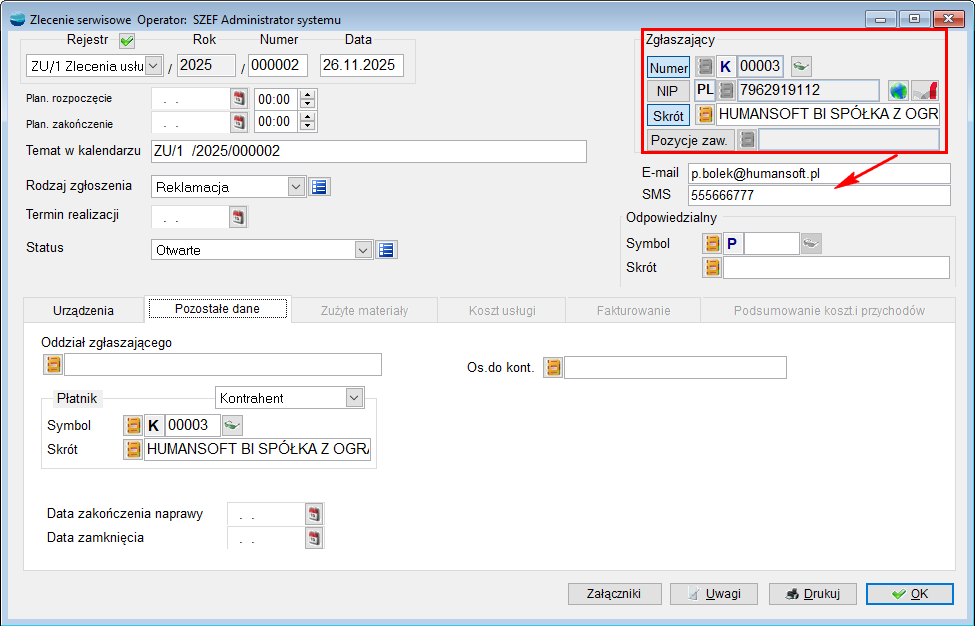Click calendar icon next to Plan. rozpoczęcie
The width and height of the screenshot is (975, 626).
click(239, 99)
